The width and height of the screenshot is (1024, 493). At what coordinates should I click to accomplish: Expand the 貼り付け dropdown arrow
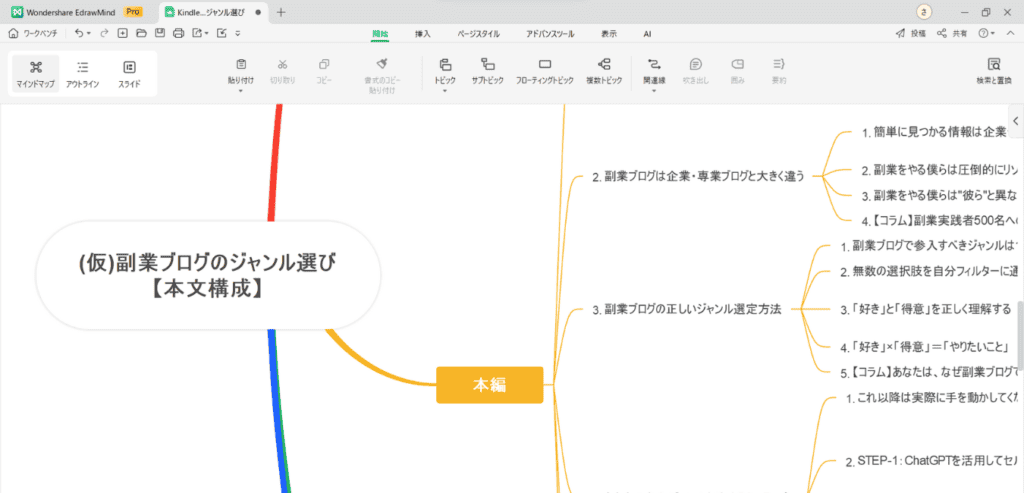(241, 91)
